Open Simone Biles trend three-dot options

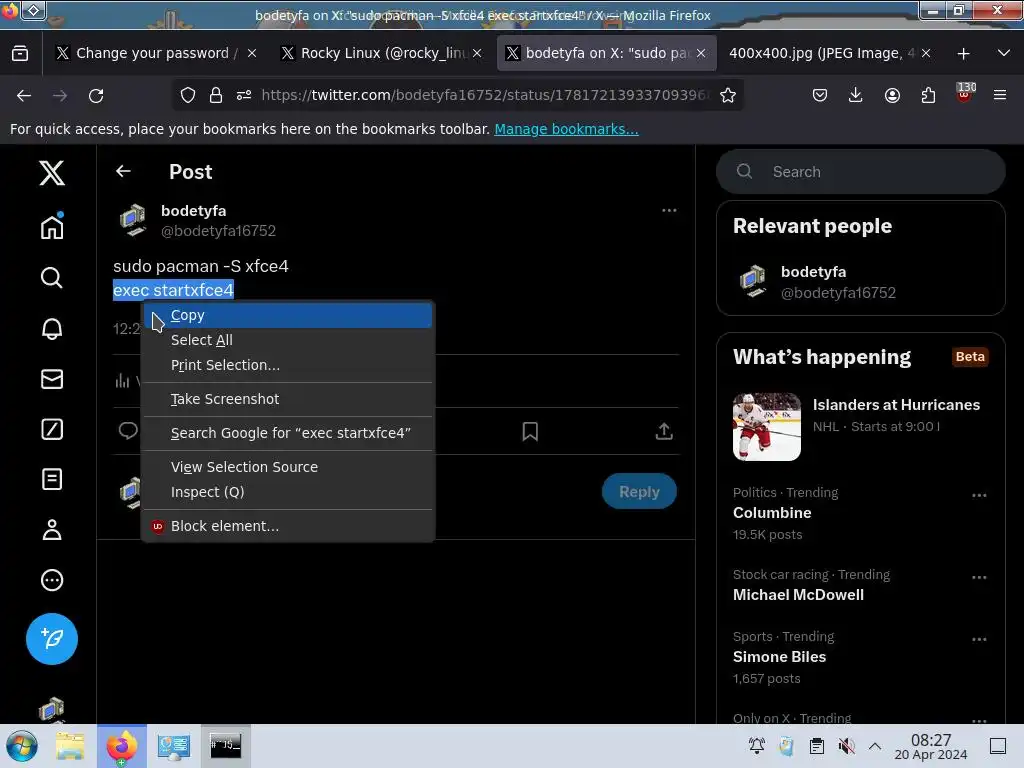pos(979,639)
